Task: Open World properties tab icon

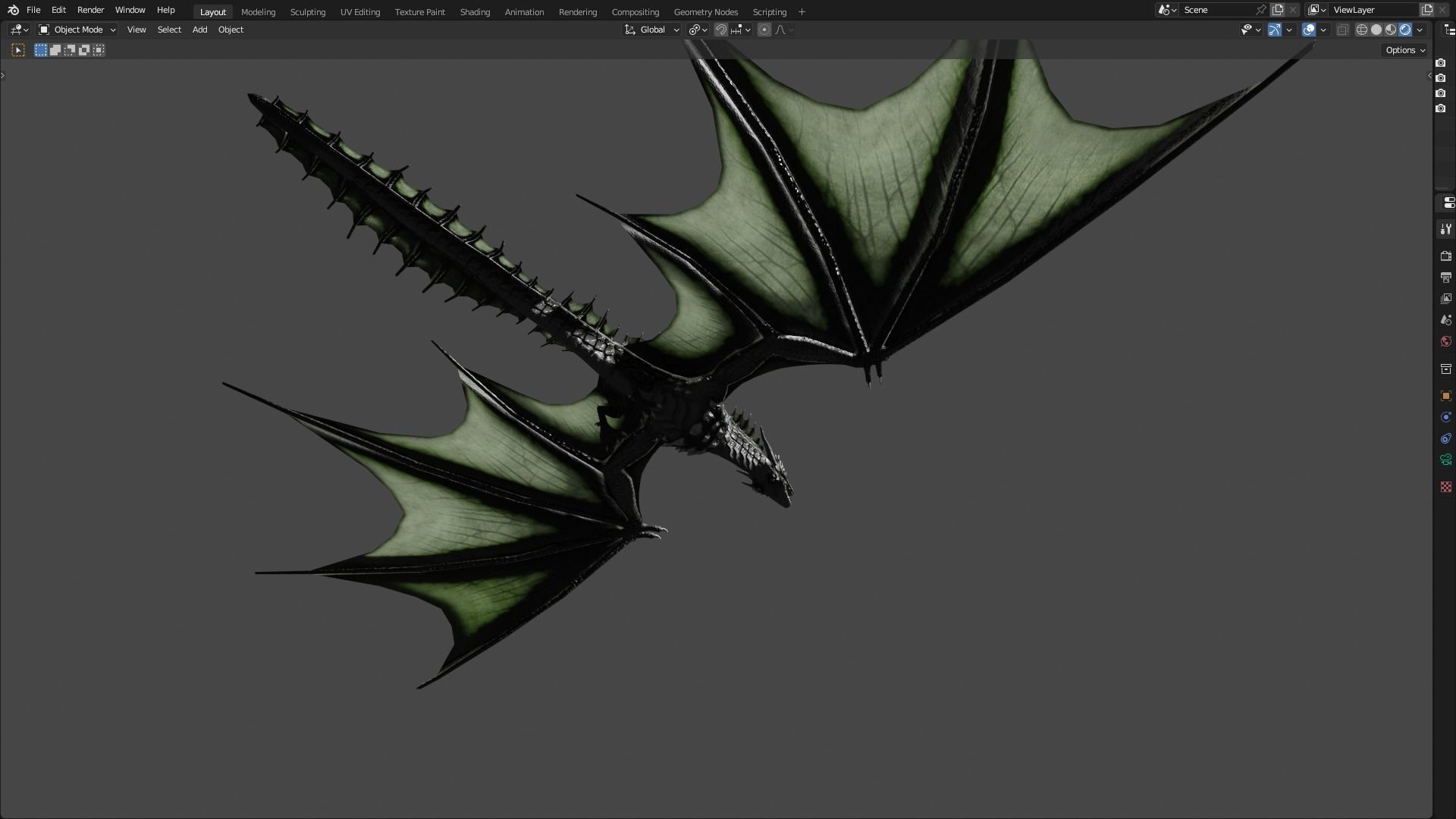Action: 1445,341
